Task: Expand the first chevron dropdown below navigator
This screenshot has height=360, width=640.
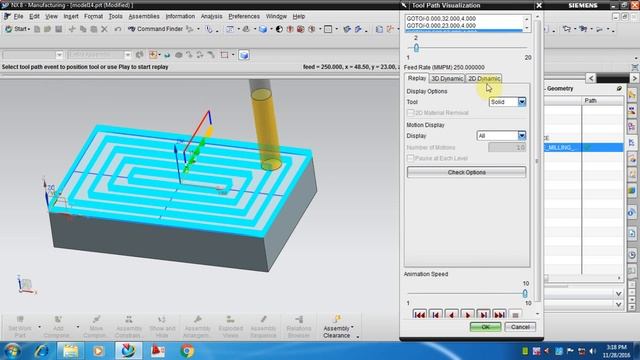Action: point(618,293)
